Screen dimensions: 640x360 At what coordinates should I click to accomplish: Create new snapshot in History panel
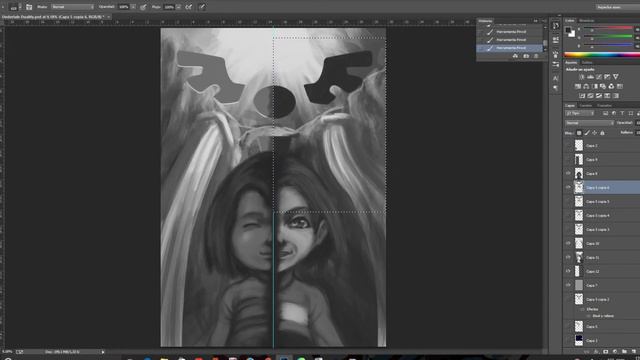[x=526, y=56]
